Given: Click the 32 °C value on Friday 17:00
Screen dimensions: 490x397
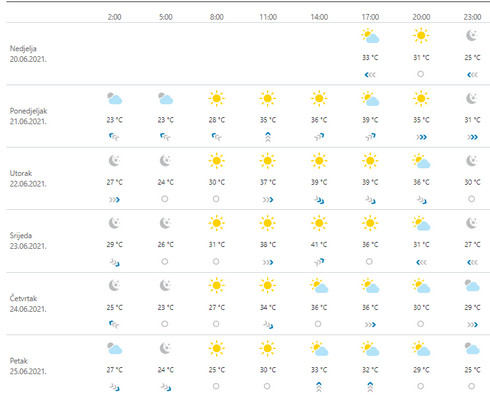Looking at the screenshot, I should coord(370,370).
